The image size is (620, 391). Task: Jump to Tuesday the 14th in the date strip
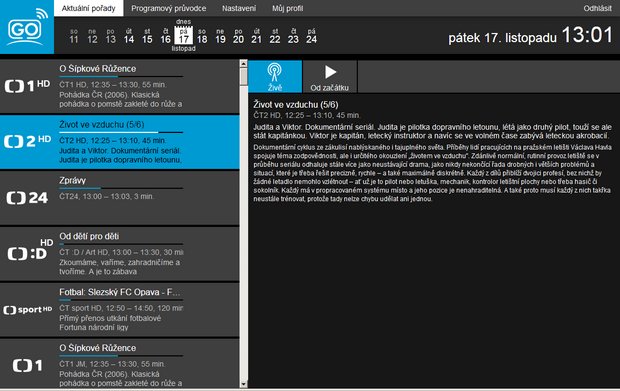point(129,36)
